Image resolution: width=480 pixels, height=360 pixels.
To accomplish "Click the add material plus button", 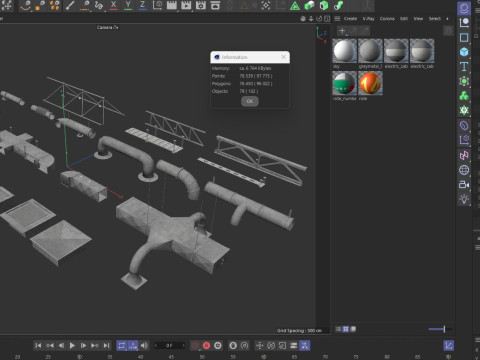I will point(342,31).
